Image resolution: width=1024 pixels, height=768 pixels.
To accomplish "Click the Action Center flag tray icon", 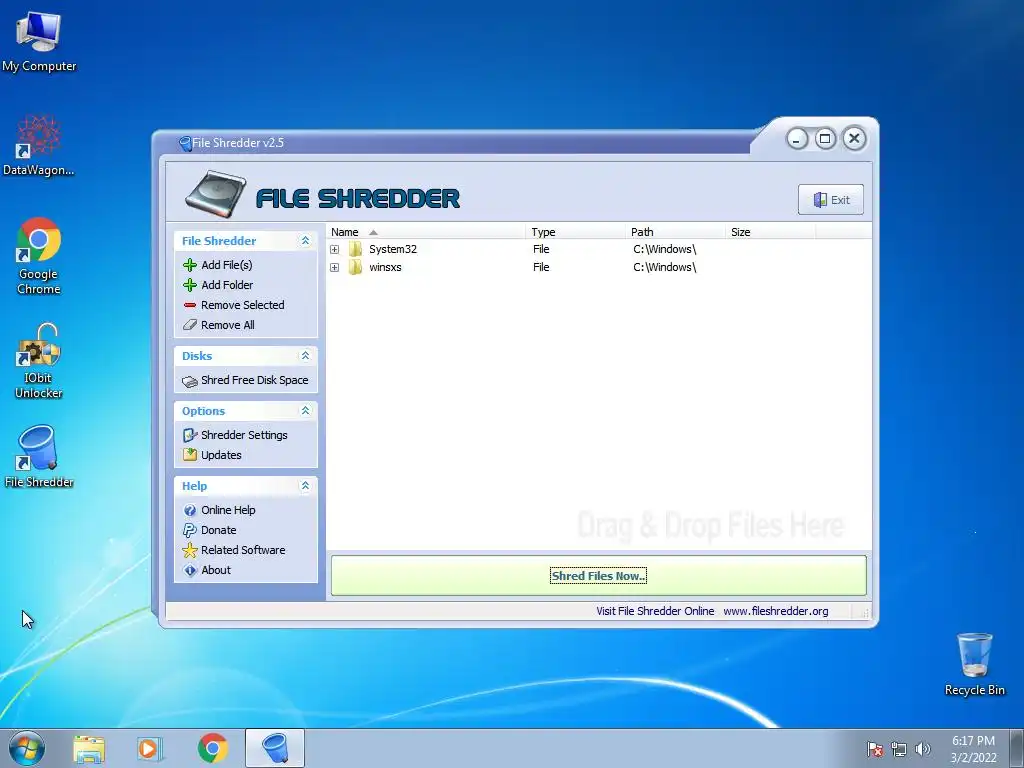I will coord(875,749).
